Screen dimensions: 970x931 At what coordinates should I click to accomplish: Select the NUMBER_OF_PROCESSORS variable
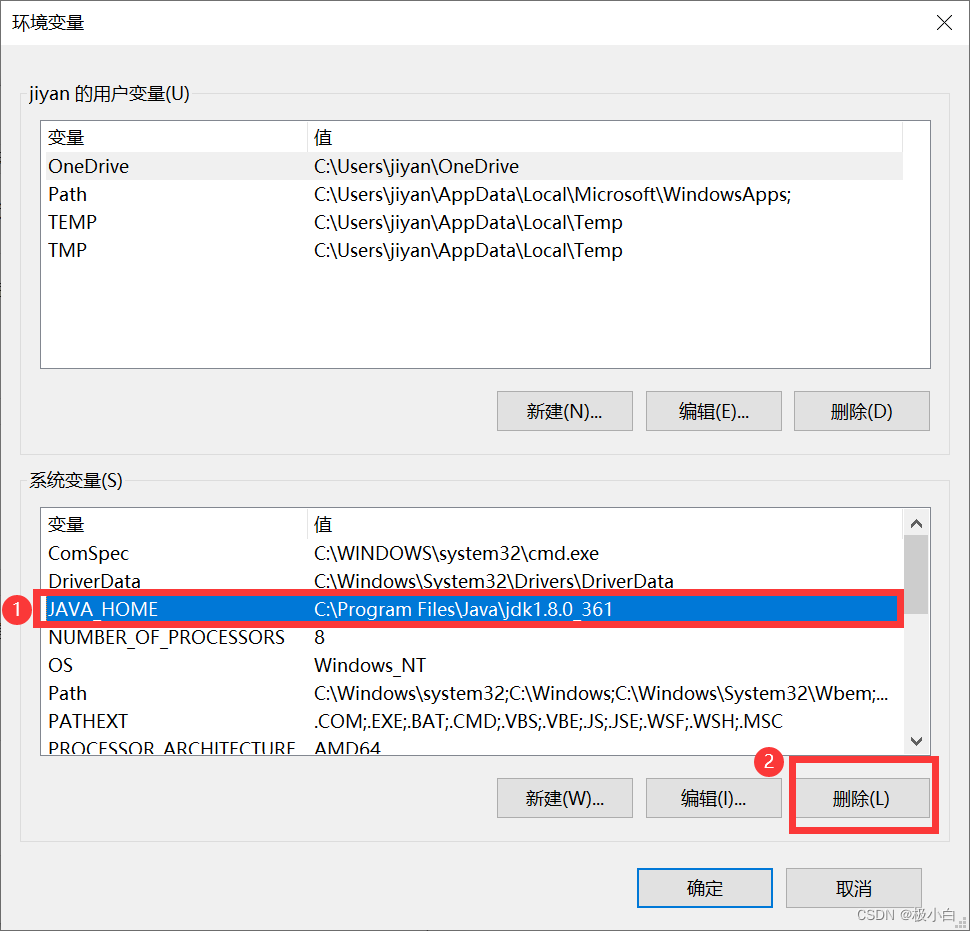click(474, 637)
